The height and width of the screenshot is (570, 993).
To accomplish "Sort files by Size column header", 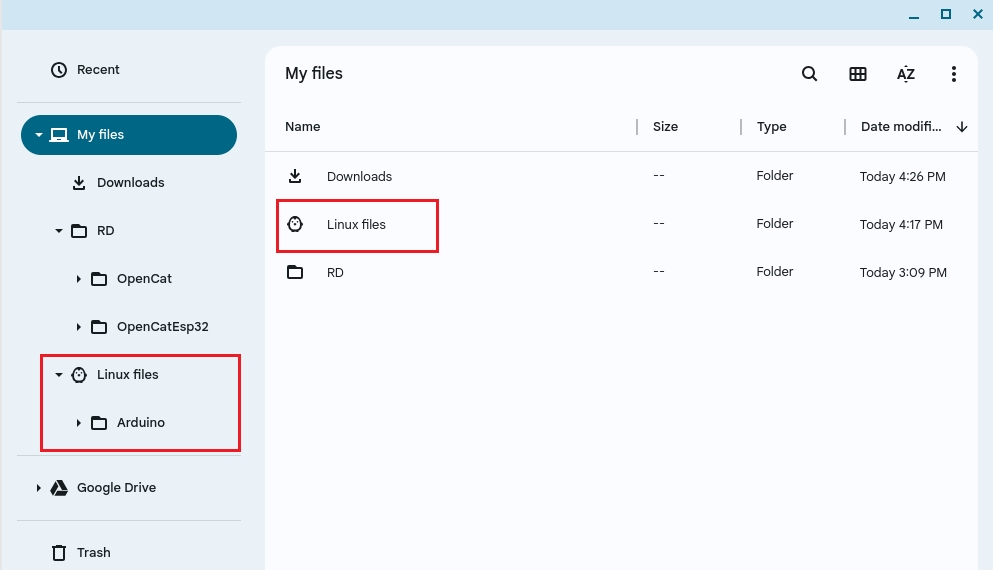I will (x=665, y=127).
